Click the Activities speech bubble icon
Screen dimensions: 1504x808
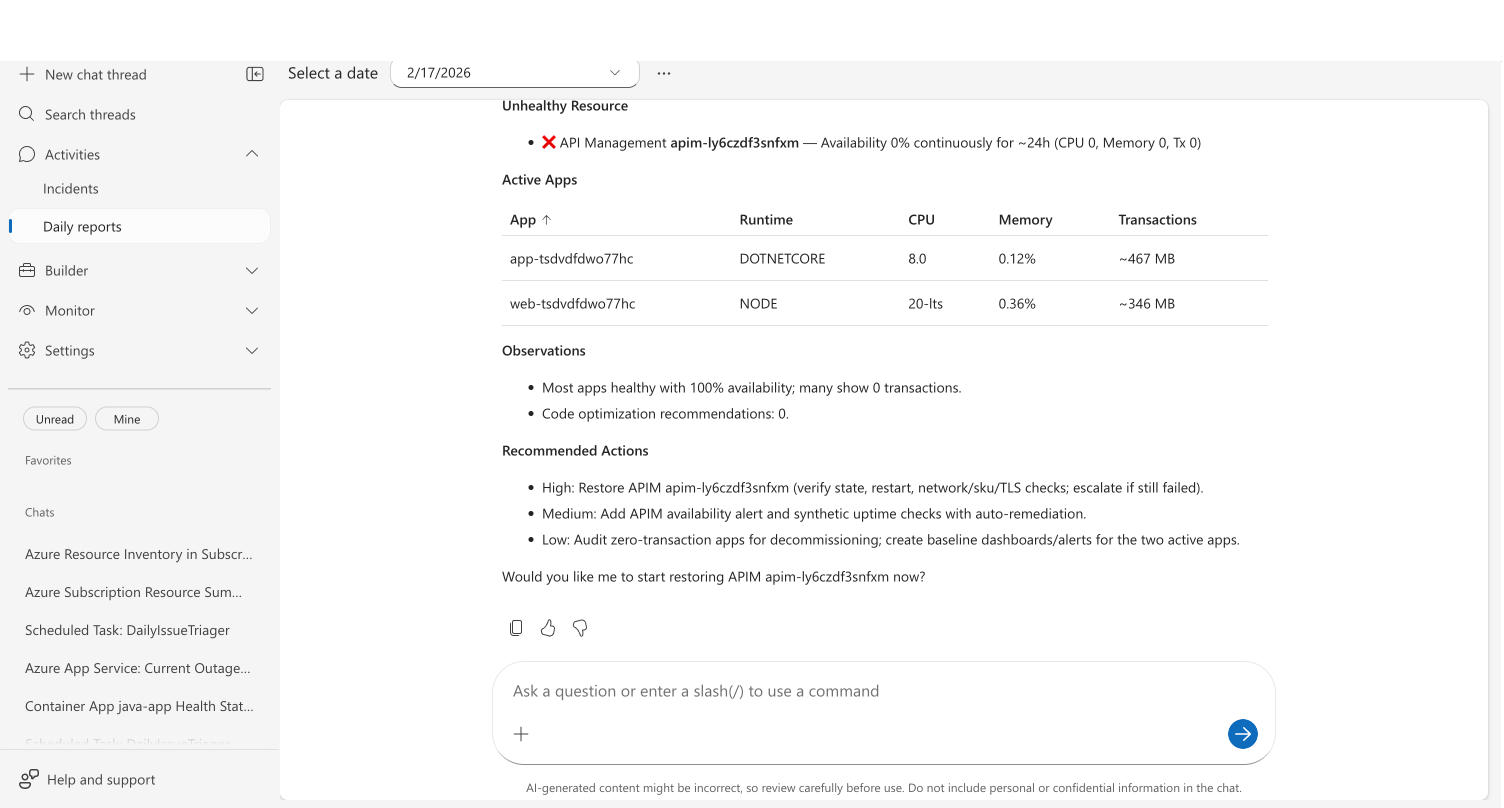click(x=27, y=154)
